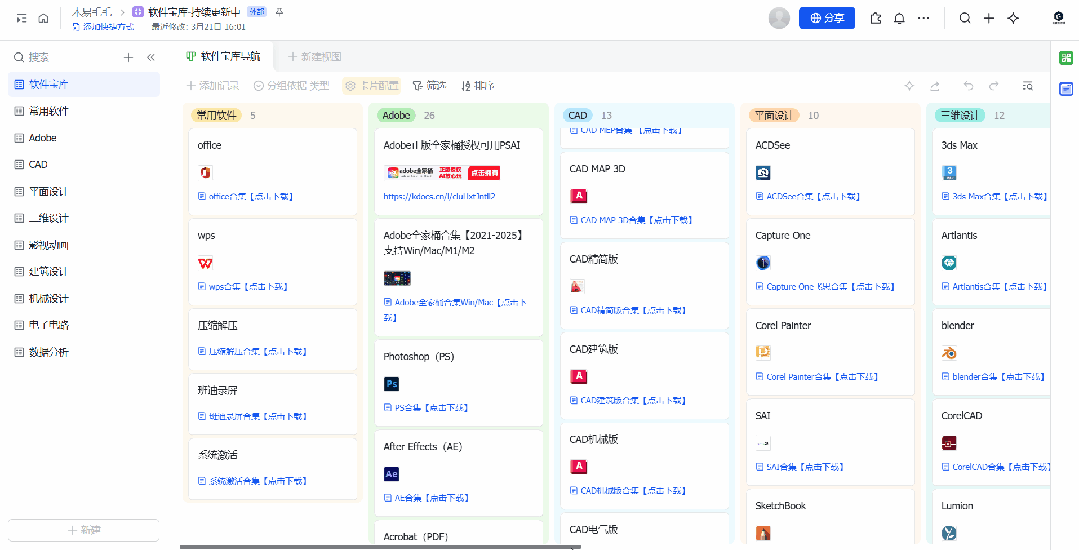Click the Adobe banner image in first Adobe card
Image resolution: width=1079 pixels, height=550 pixels.
pyautogui.click(x=442, y=172)
